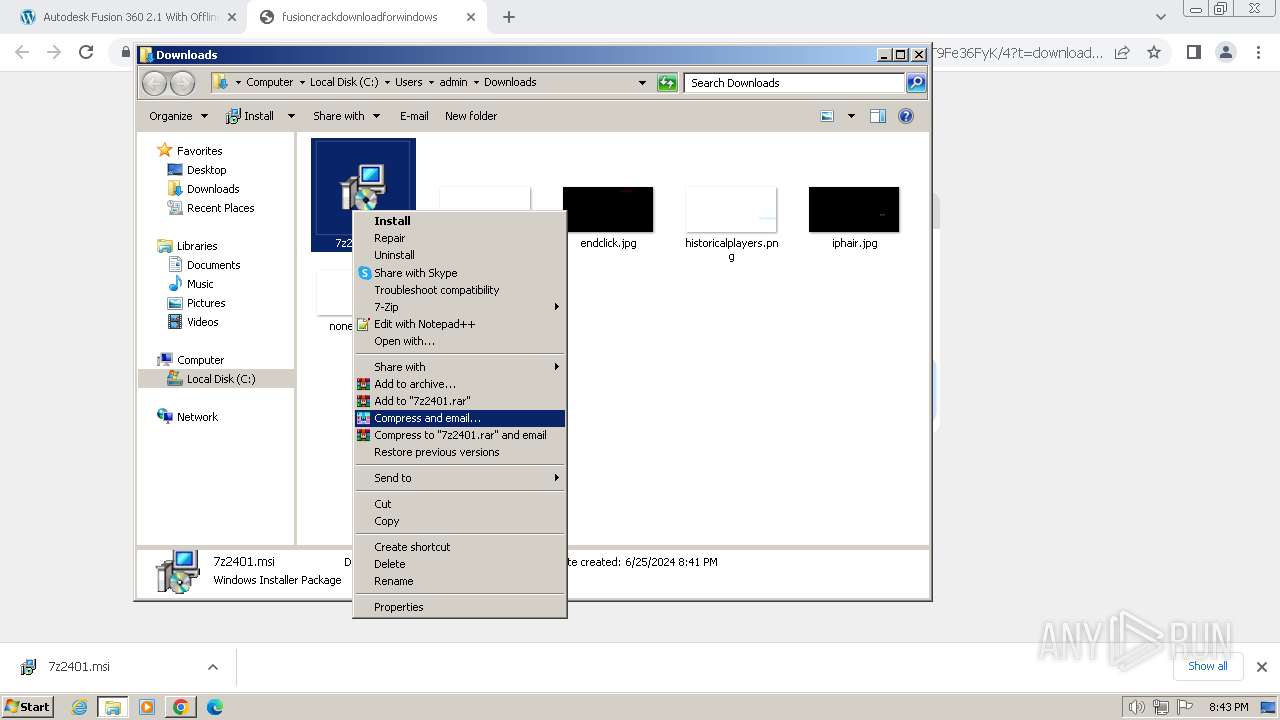Select Favorites in navigation pane
Viewport: 1280px width, 720px height.
199,151
